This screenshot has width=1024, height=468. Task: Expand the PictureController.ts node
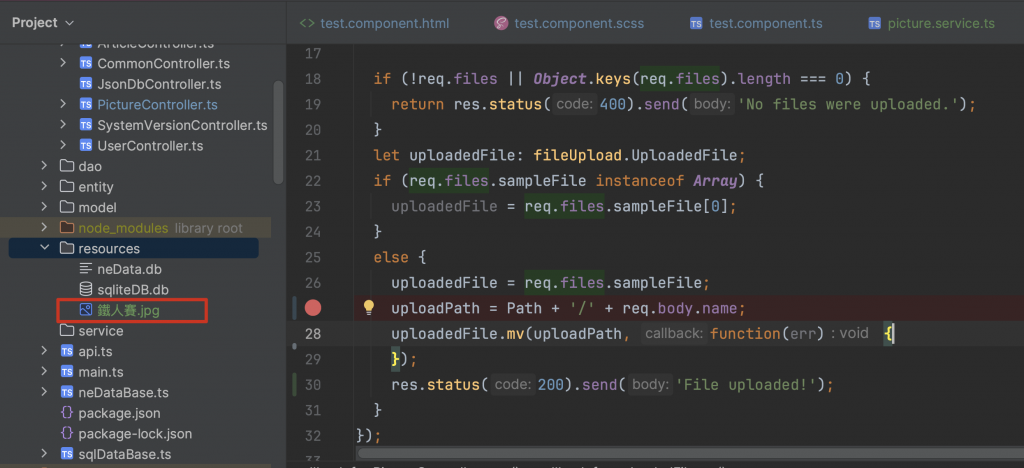pyautogui.click(x=63, y=104)
